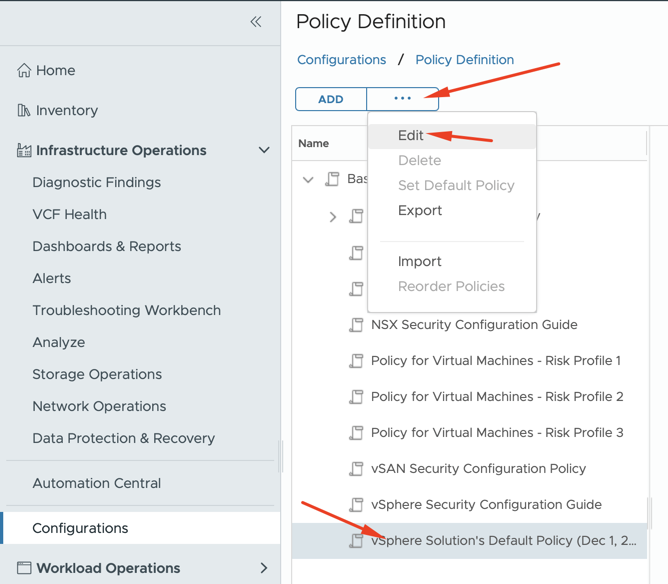Select NSX Security Configuration Guide policy
The width and height of the screenshot is (668, 584).
point(474,325)
